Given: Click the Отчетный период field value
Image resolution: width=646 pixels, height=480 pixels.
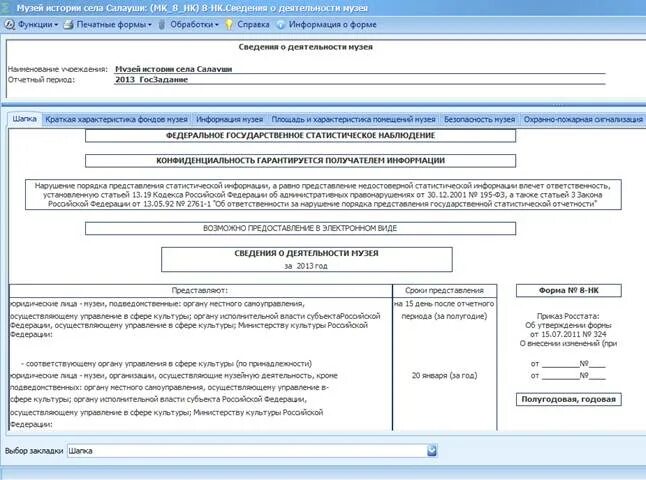Looking at the screenshot, I should (x=360, y=80).
